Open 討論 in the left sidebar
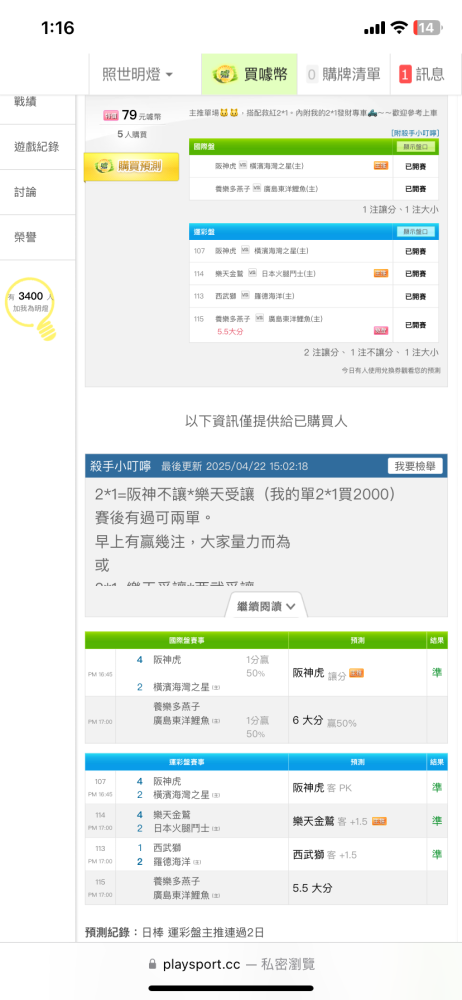Image resolution: width=462 pixels, height=1000 pixels. [25, 192]
